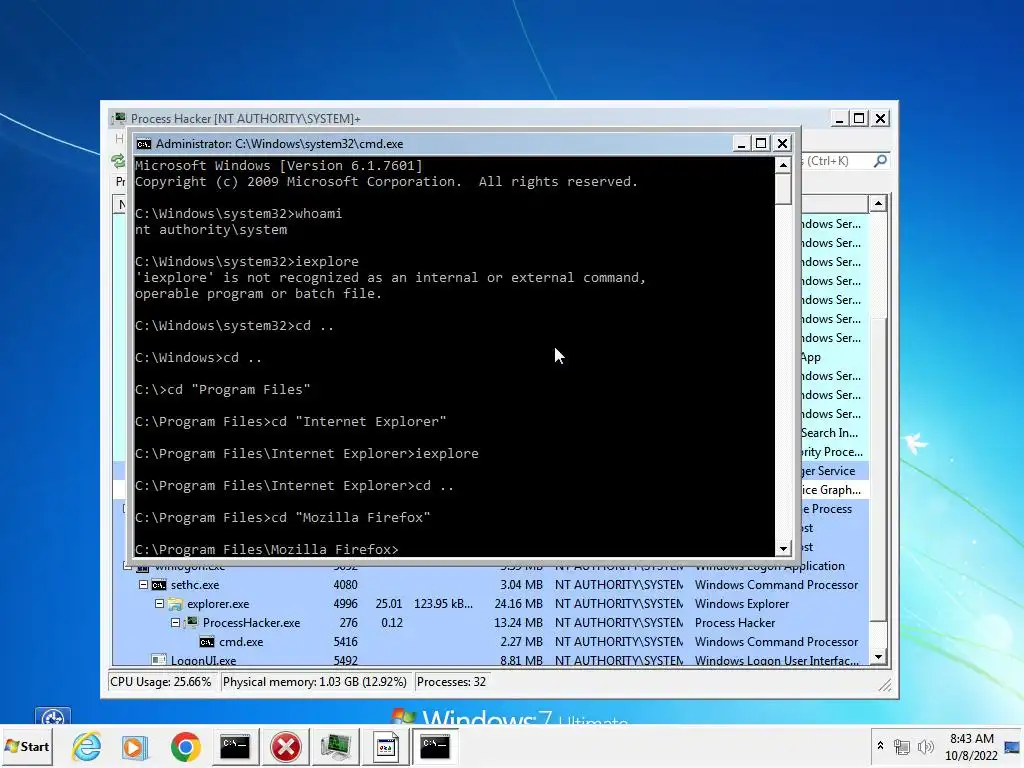Click the Process Hacker title bar icon
Viewport: 1024px width, 768px height.
click(119, 118)
